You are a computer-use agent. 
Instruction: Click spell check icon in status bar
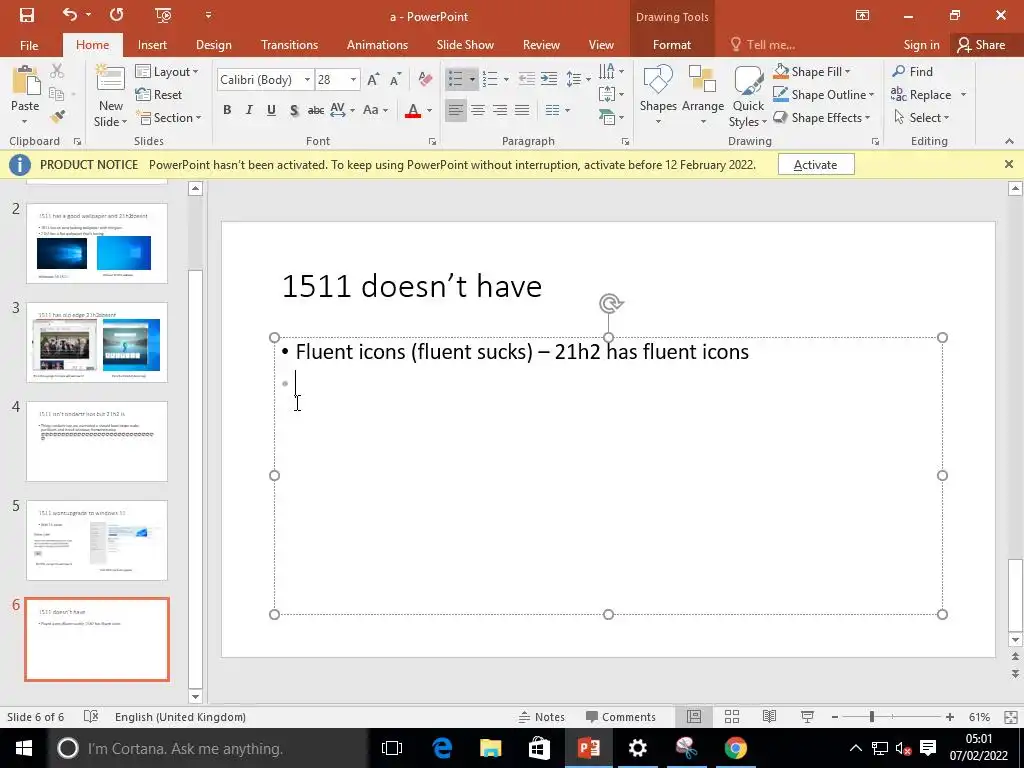(x=91, y=716)
